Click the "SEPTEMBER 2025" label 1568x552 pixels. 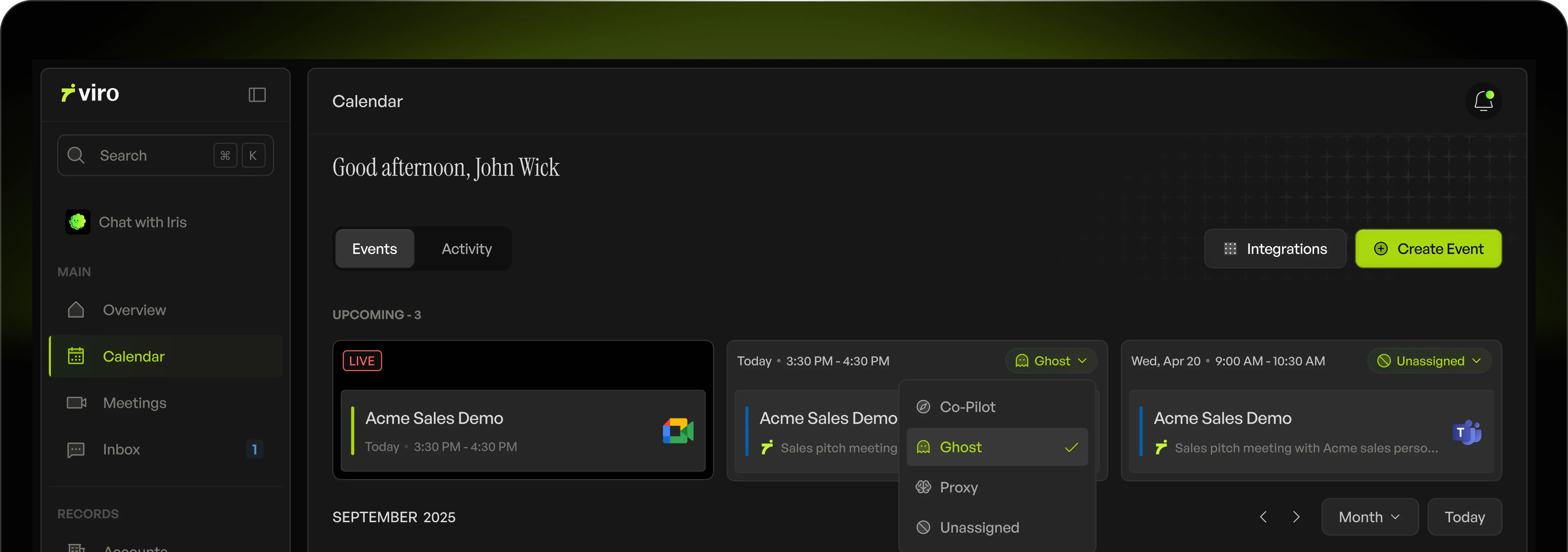394,517
